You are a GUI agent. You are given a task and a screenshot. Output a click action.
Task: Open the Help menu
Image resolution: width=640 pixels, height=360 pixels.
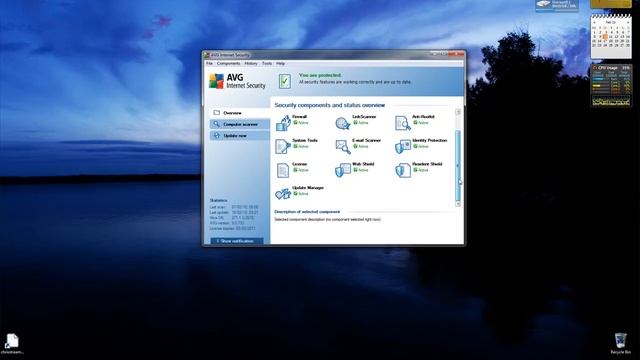tap(280, 64)
